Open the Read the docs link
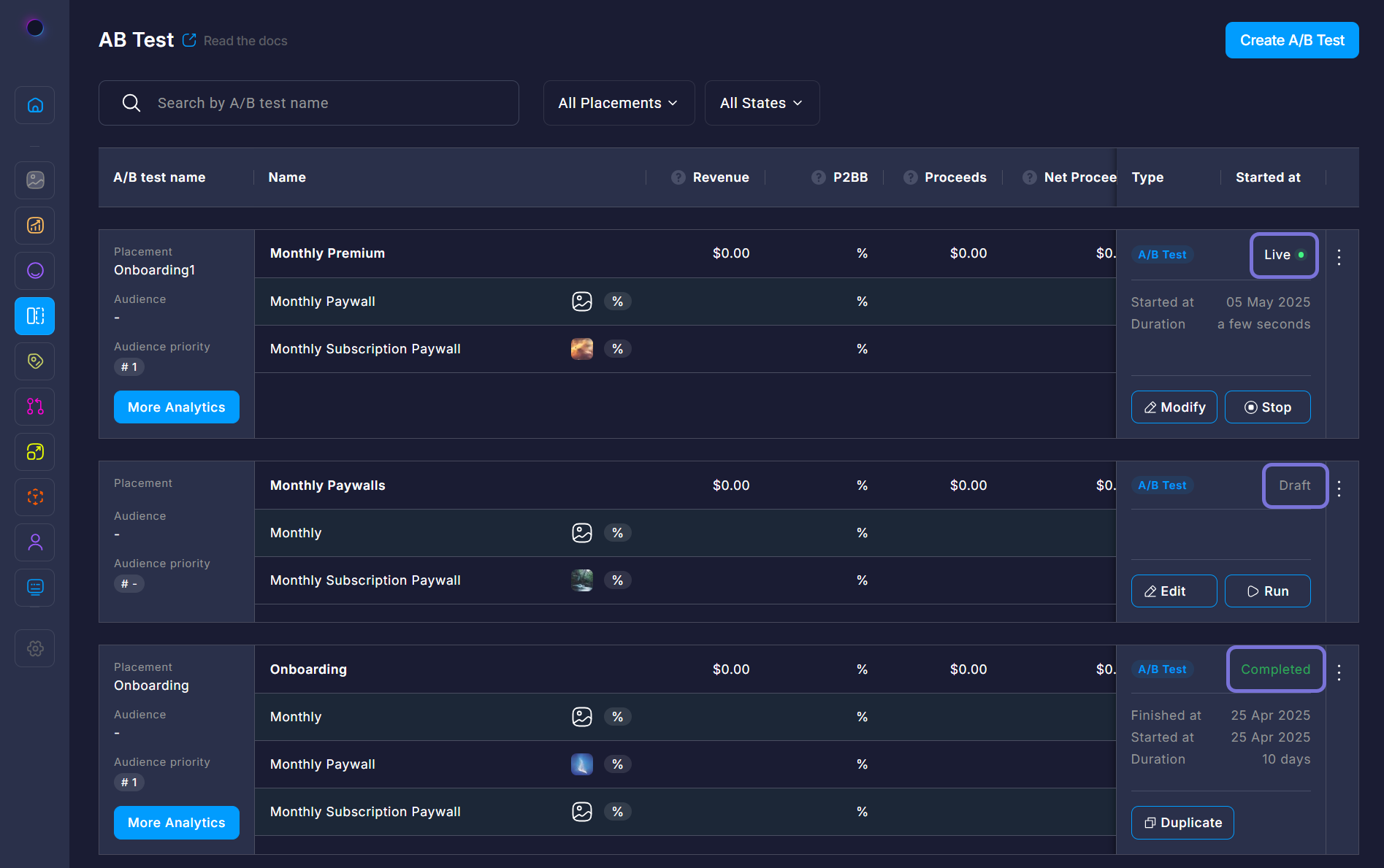The width and height of the screenshot is (1384, 868). coord(245,41)
